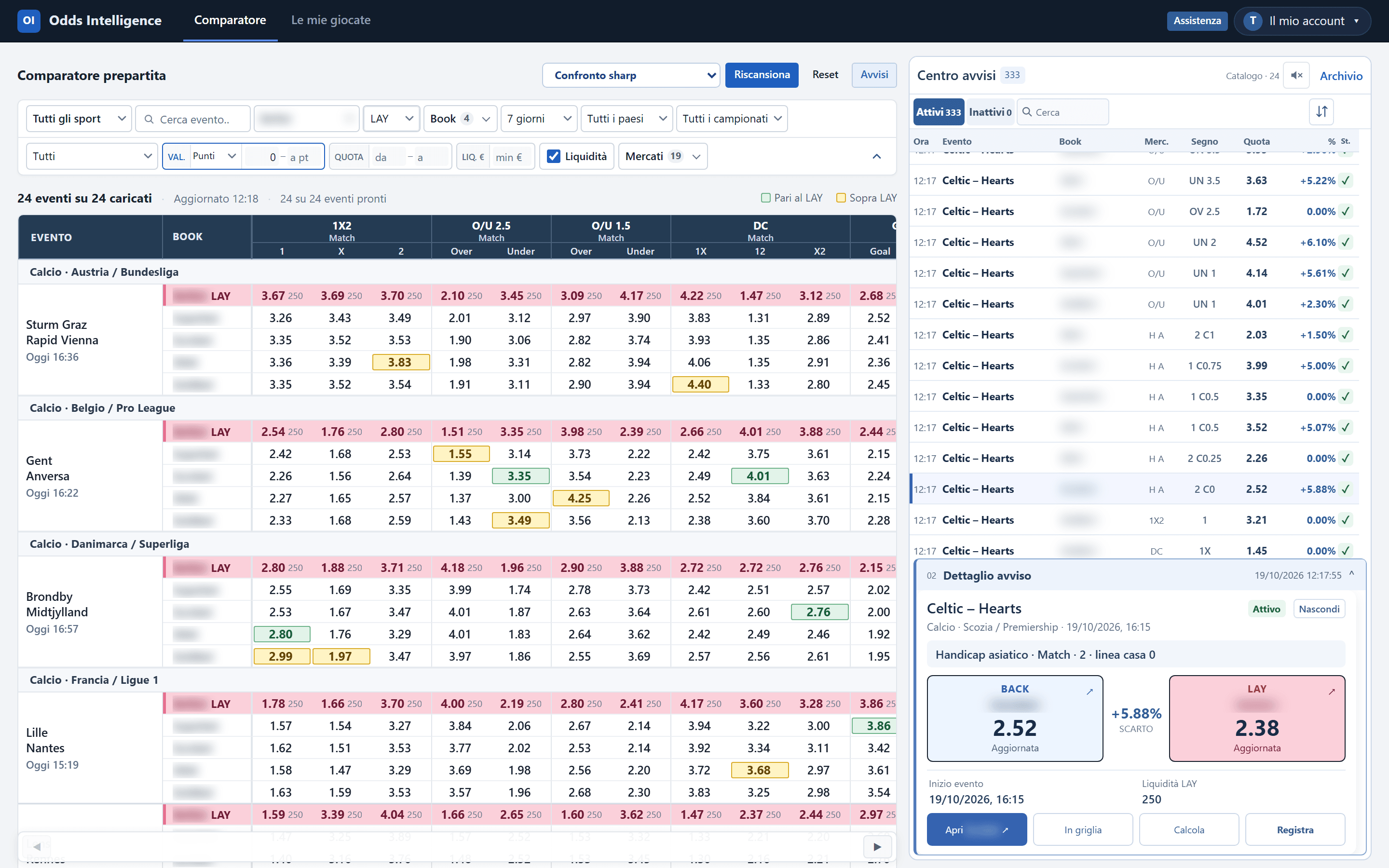Toggle the Sopra LAY legend box
The height and width of the screenshot is (868, 1389).
click(841, 198)
